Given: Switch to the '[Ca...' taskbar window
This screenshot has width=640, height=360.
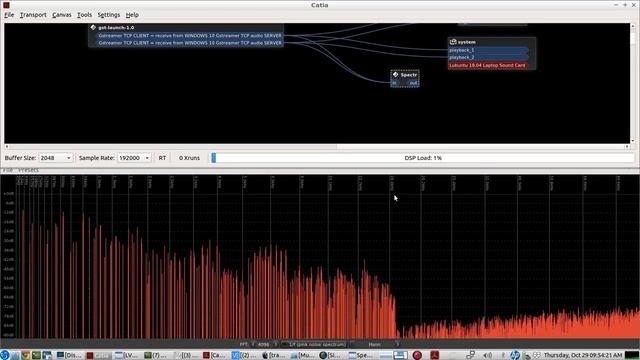Looking at the screenshot, I should click(x=215, y=355).
